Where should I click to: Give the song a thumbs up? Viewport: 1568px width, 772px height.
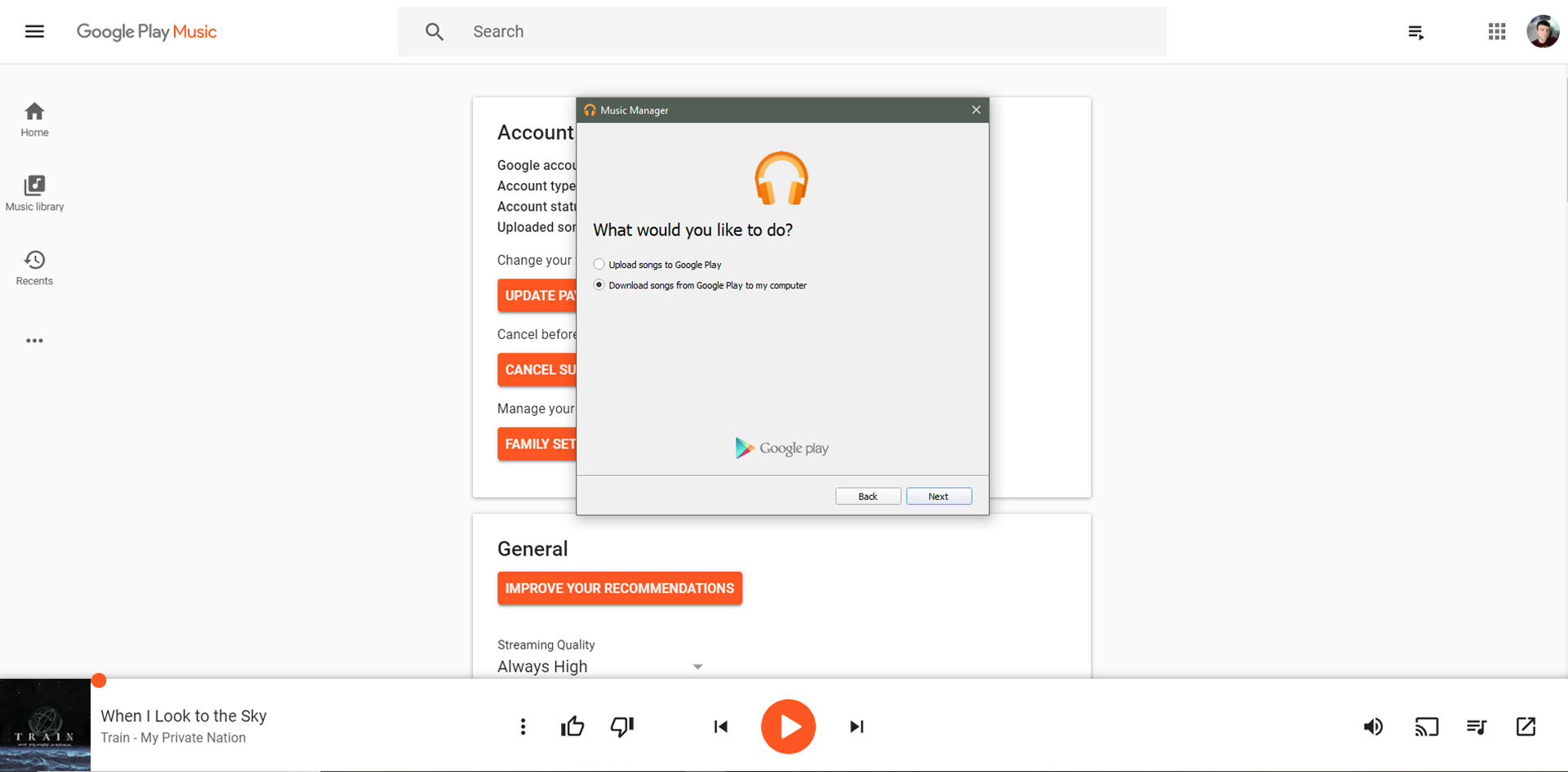click(x=572, y=726)
